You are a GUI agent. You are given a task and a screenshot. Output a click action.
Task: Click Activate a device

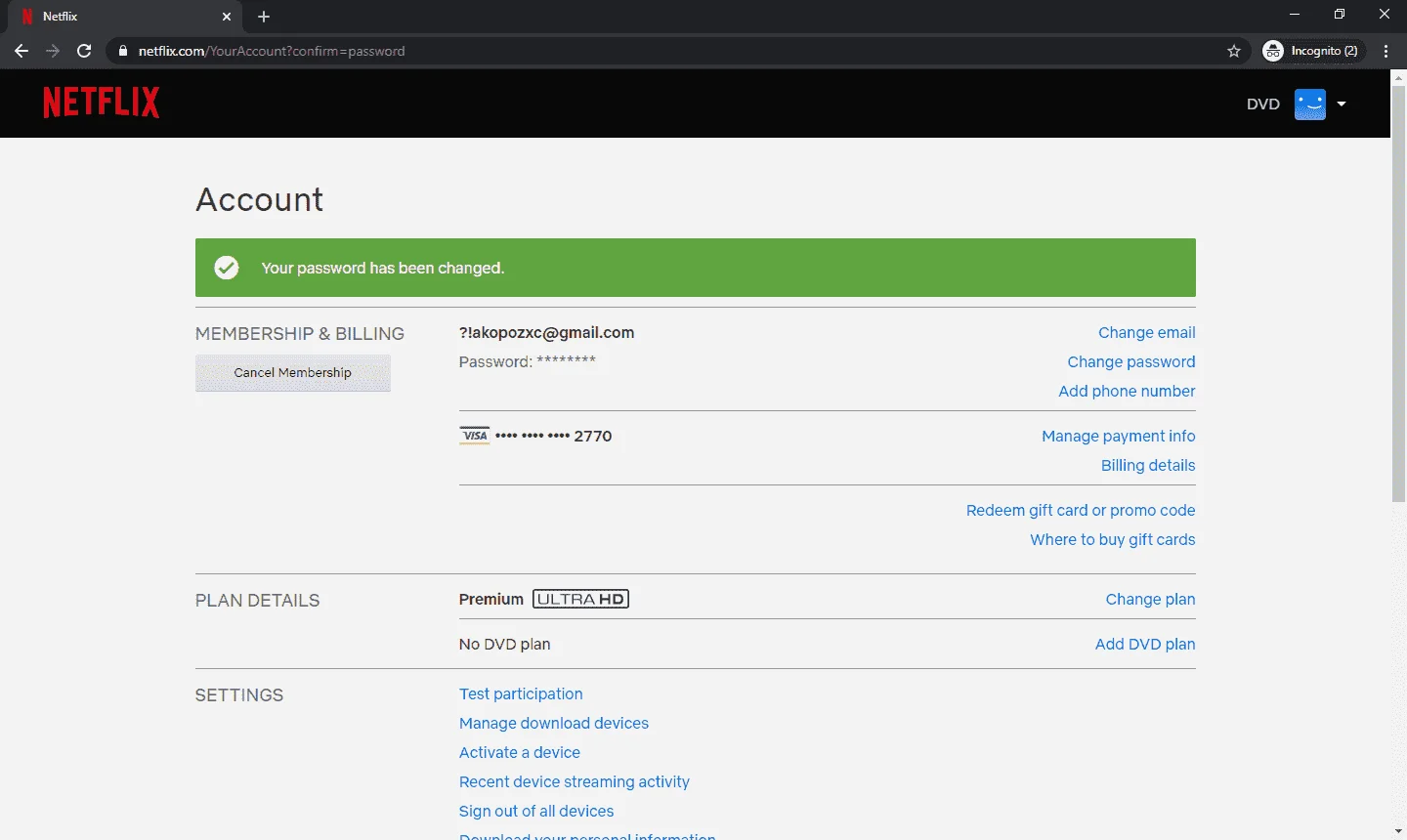pos(520,752)
